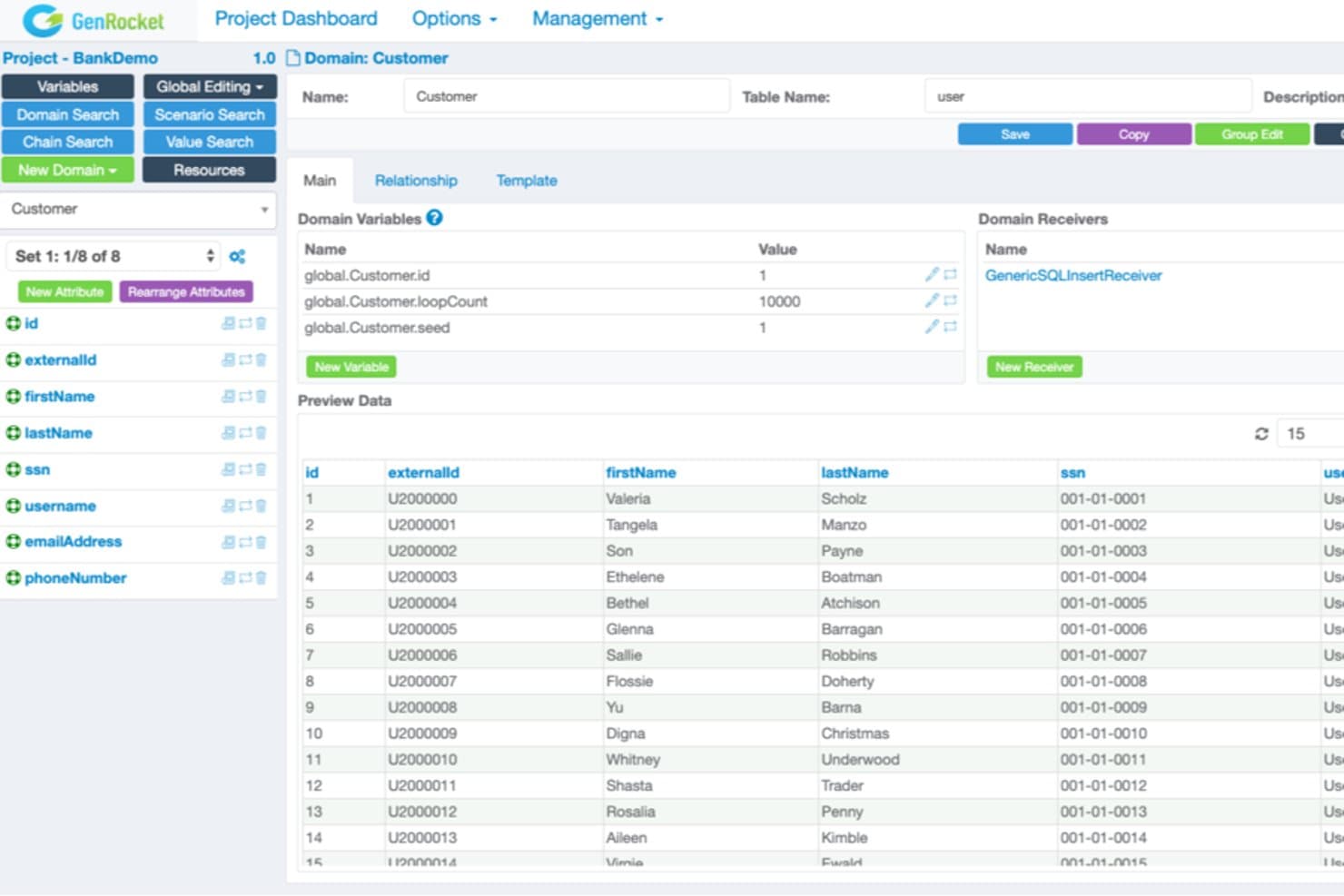Open the Set 1: 1/8 of 8 selector
Screen dimensions: 1344x896
[x=114, y=256]
